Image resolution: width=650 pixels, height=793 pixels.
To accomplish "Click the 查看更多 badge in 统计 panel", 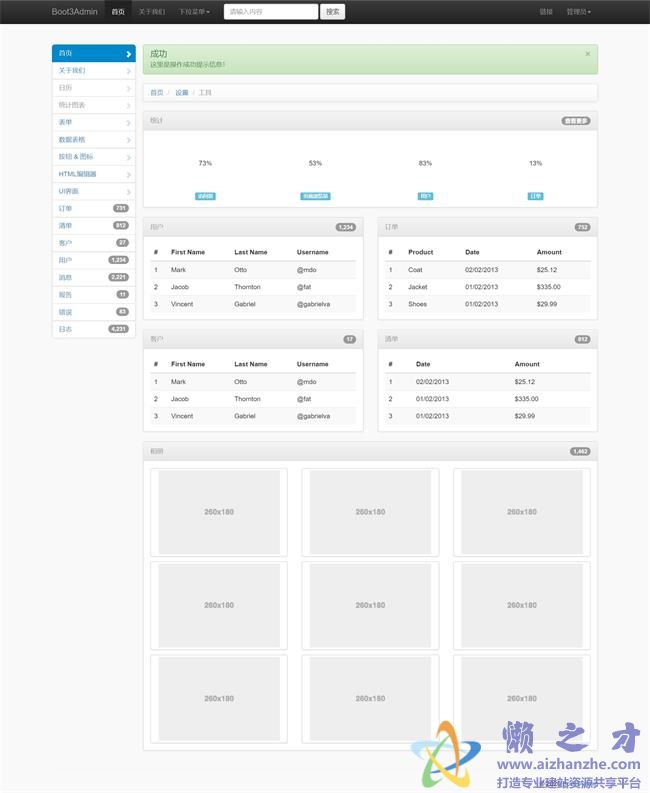I will coord(576,121).
